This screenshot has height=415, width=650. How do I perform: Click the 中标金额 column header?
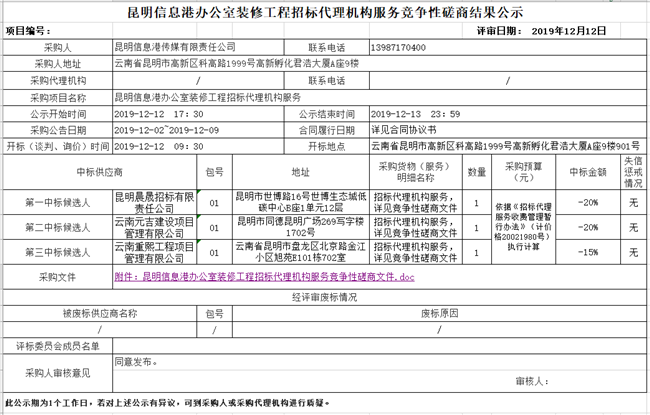588,172
